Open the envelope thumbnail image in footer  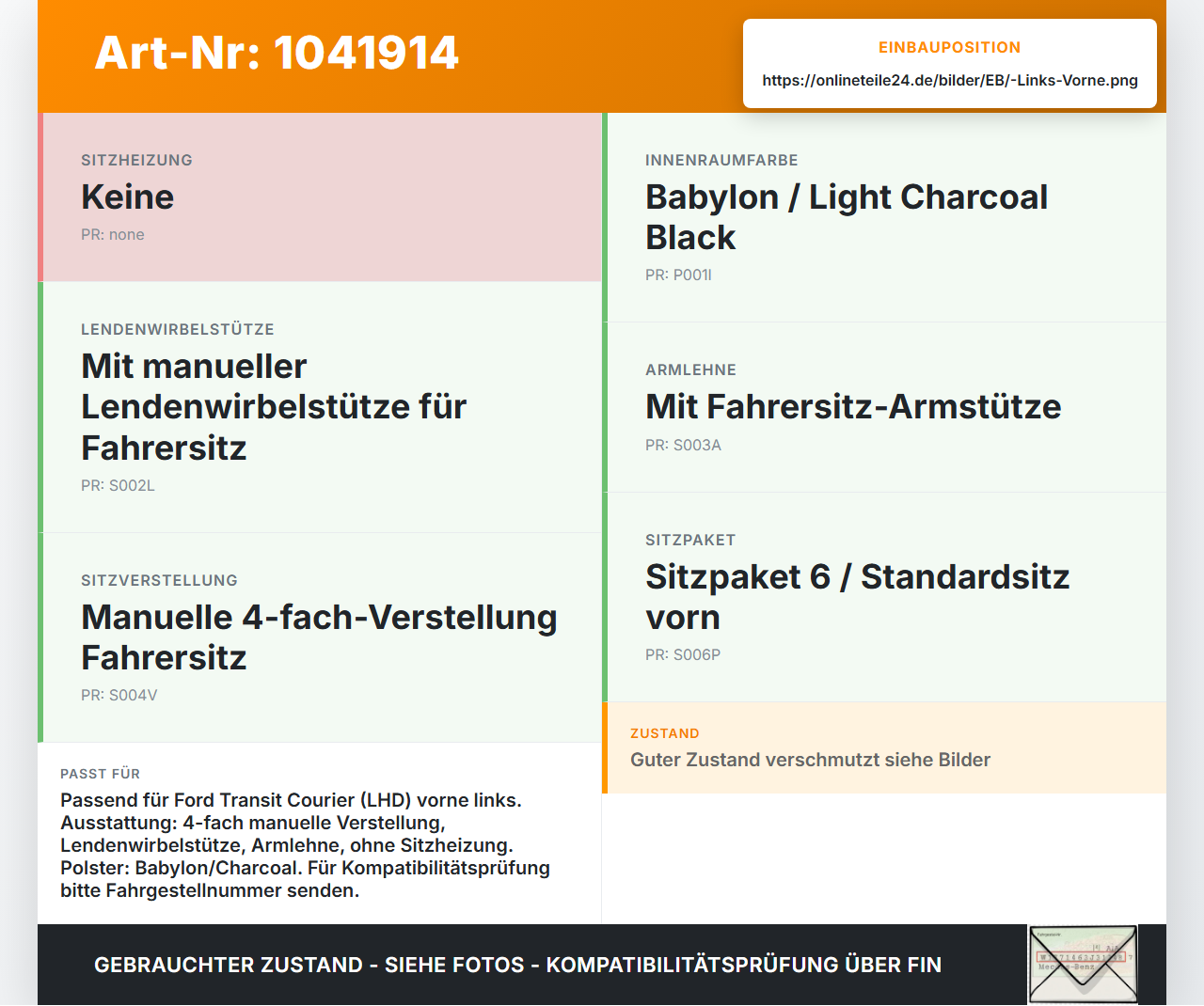pyautogui.click(x=1083, y=965)
